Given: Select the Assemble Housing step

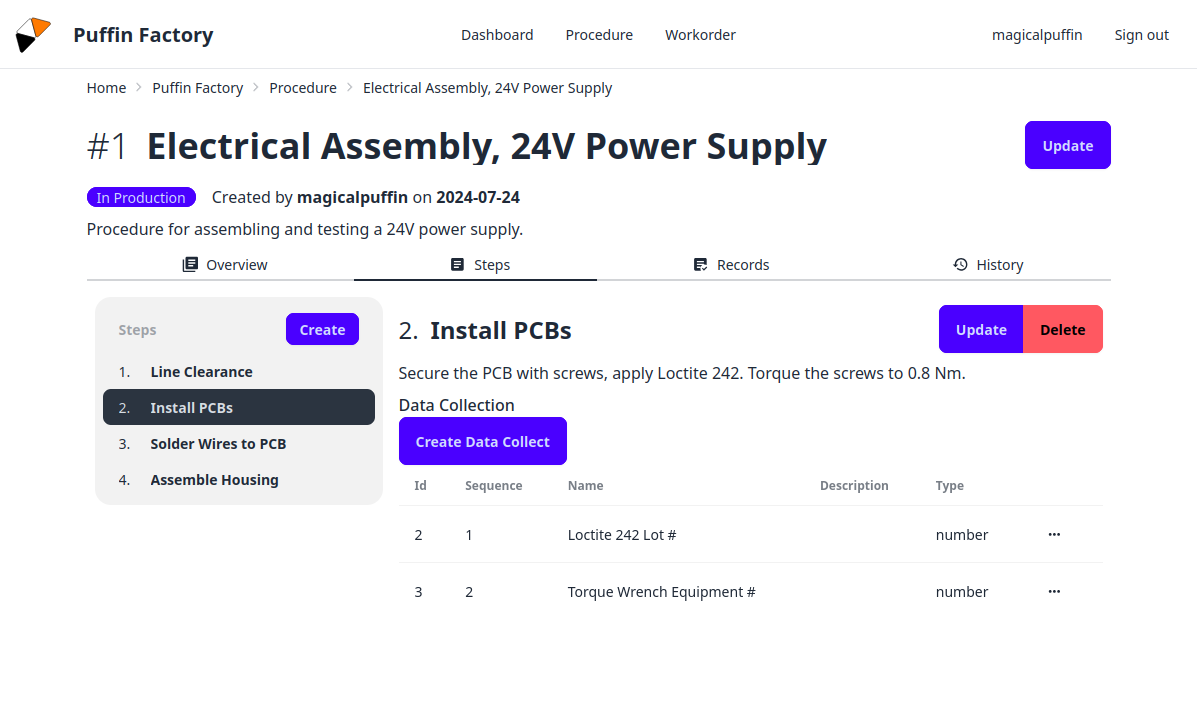Looking at the screenshot, I should (x=214, y=479).
